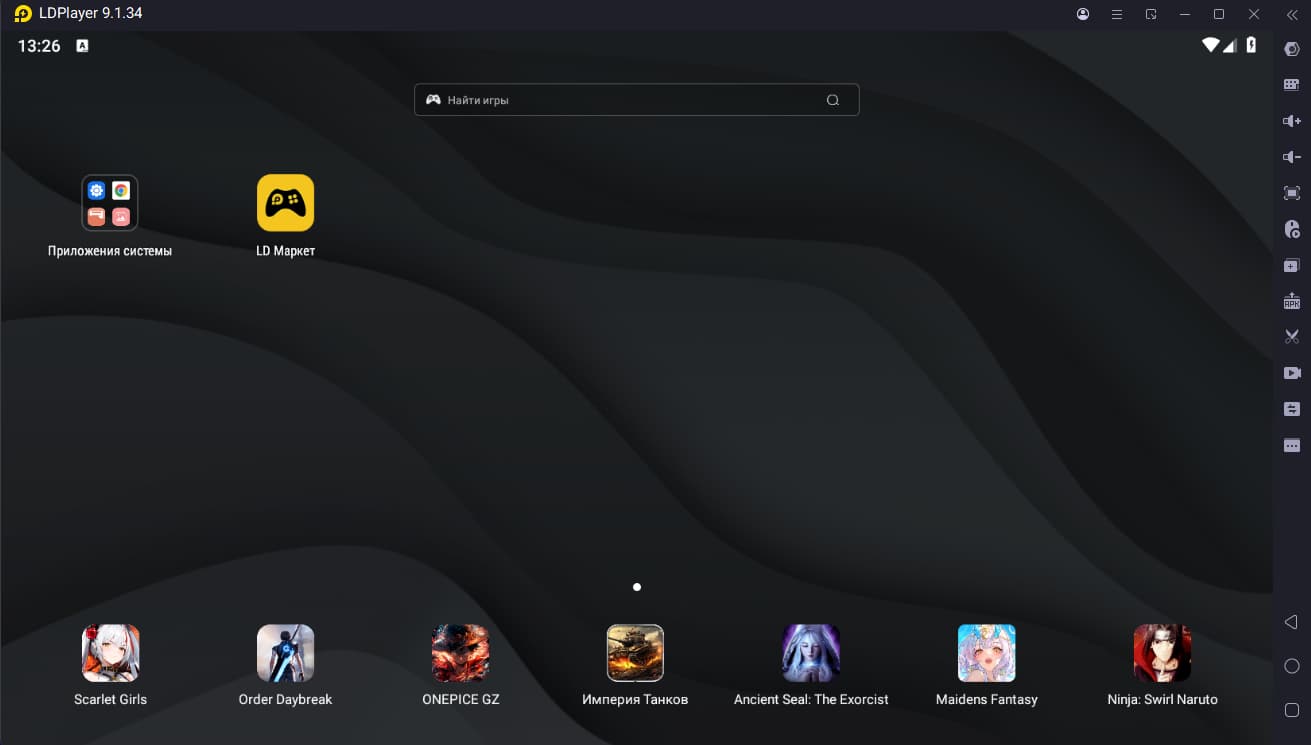Click the mini-window mode icon in title bar
1311x745 pixels.
tap(1151, 14)
